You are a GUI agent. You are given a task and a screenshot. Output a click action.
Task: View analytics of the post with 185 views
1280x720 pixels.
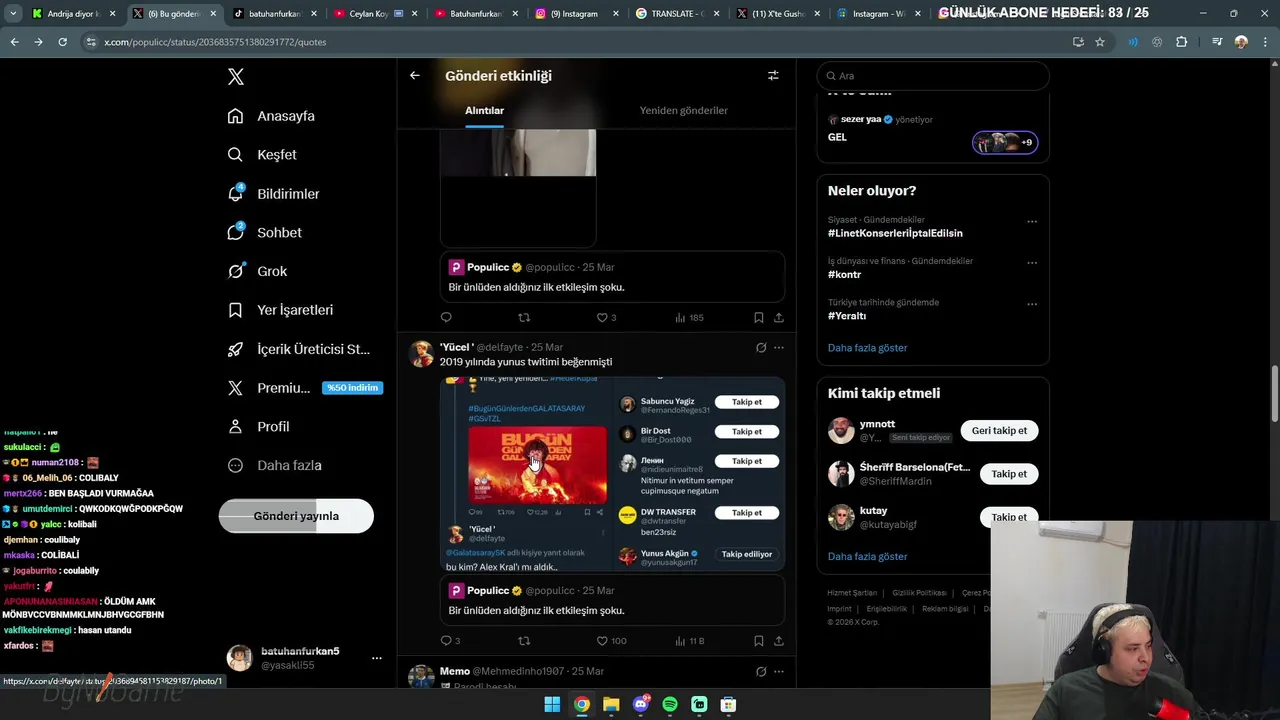pos(689,318)
